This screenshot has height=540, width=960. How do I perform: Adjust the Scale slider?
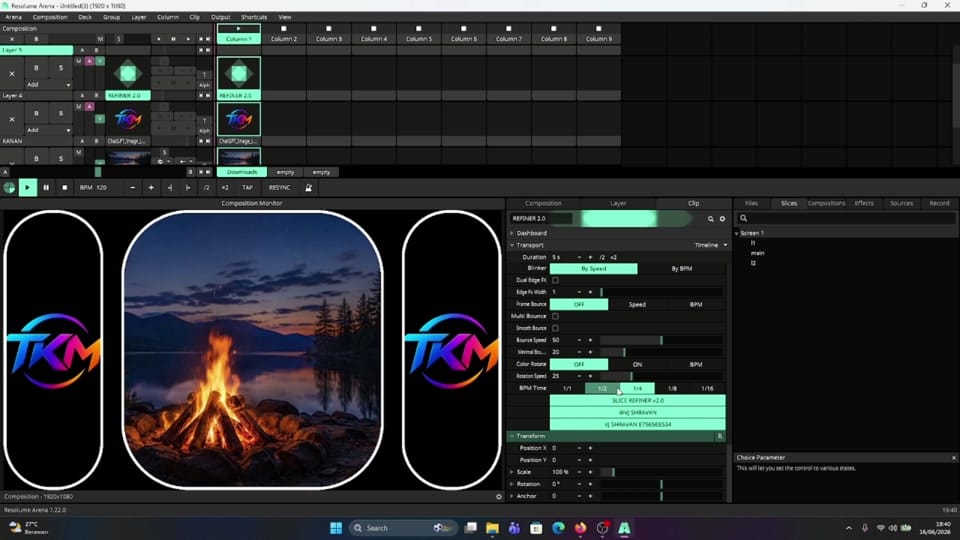click(x=661, y=472)
